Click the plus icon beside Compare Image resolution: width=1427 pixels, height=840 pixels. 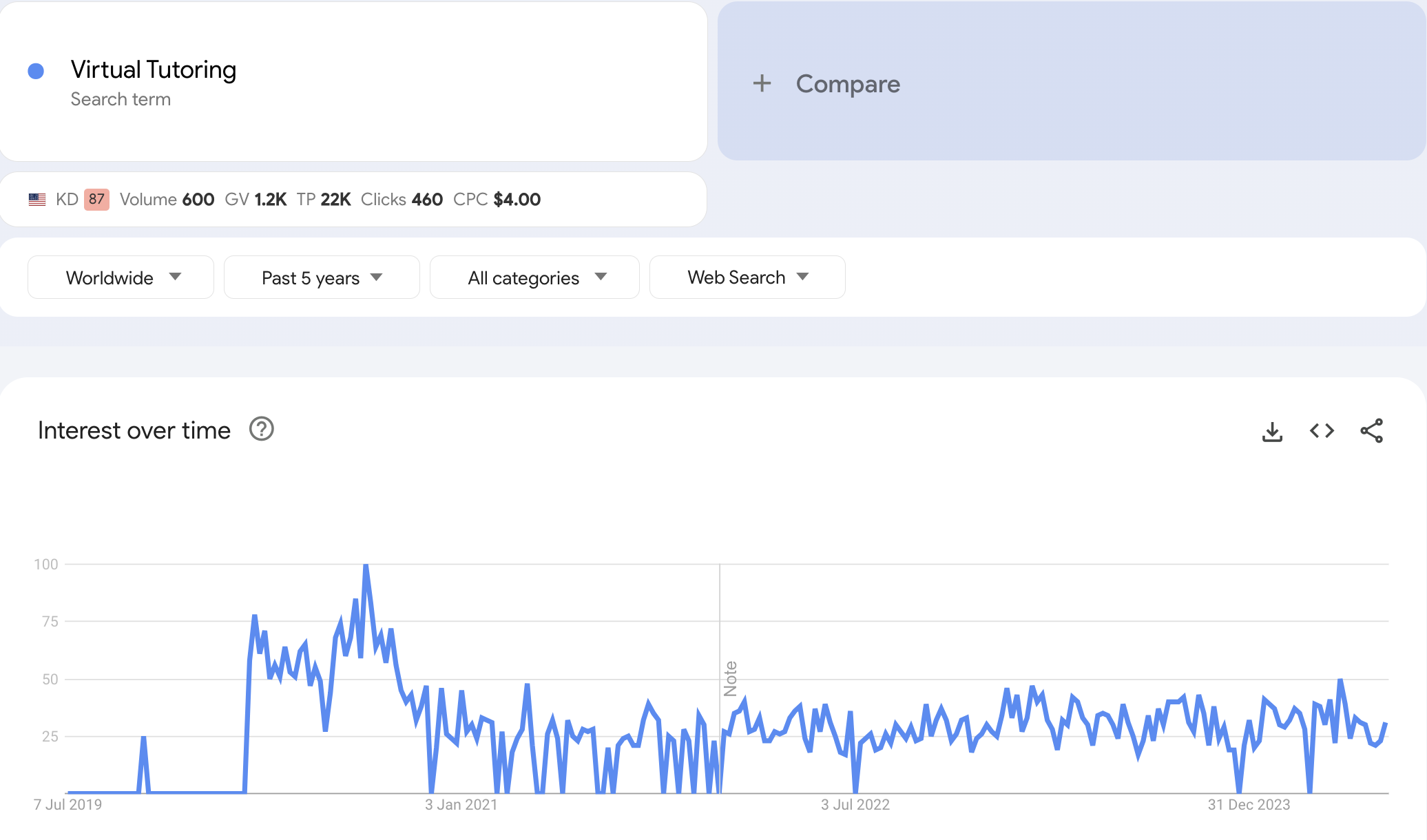click(x=762, y=83)
